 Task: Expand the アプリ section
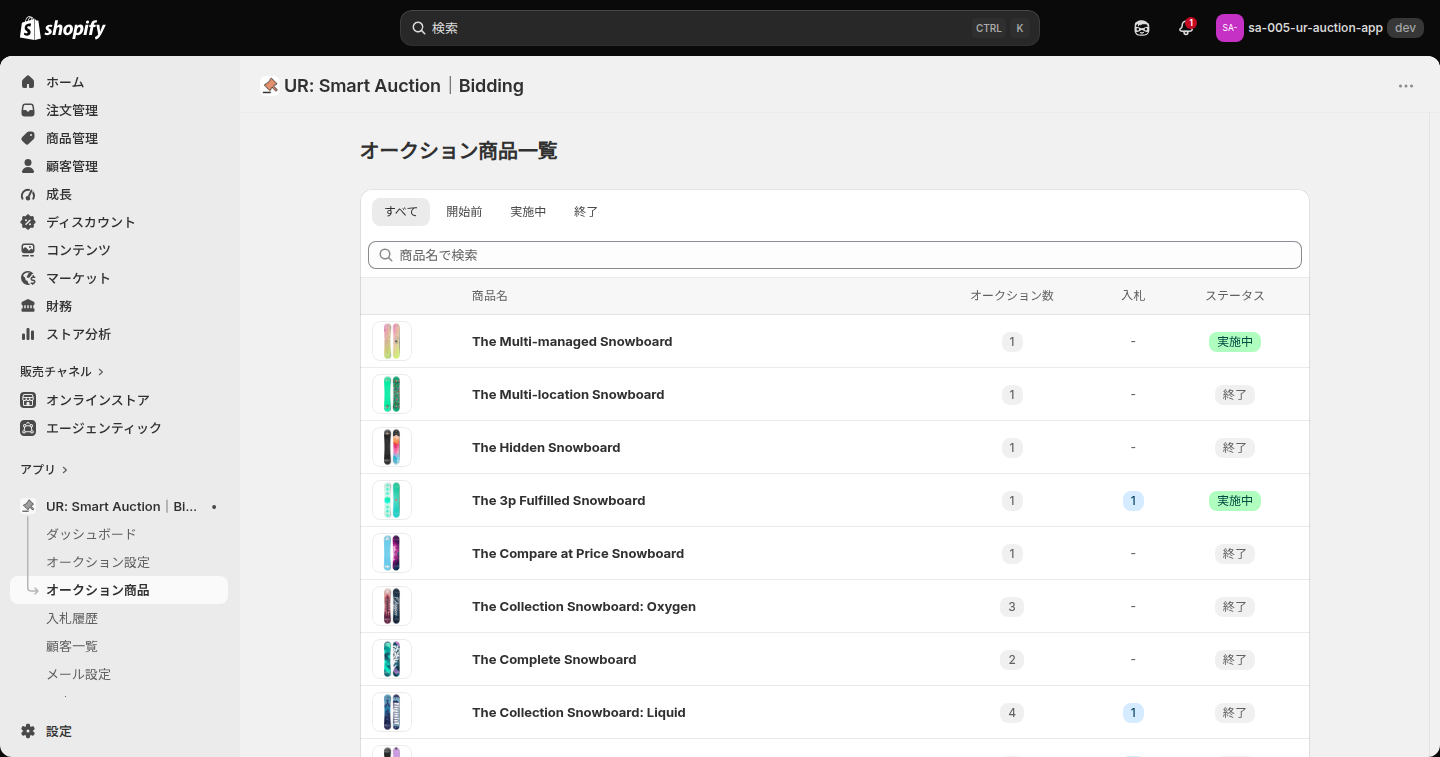pos(44,470)
